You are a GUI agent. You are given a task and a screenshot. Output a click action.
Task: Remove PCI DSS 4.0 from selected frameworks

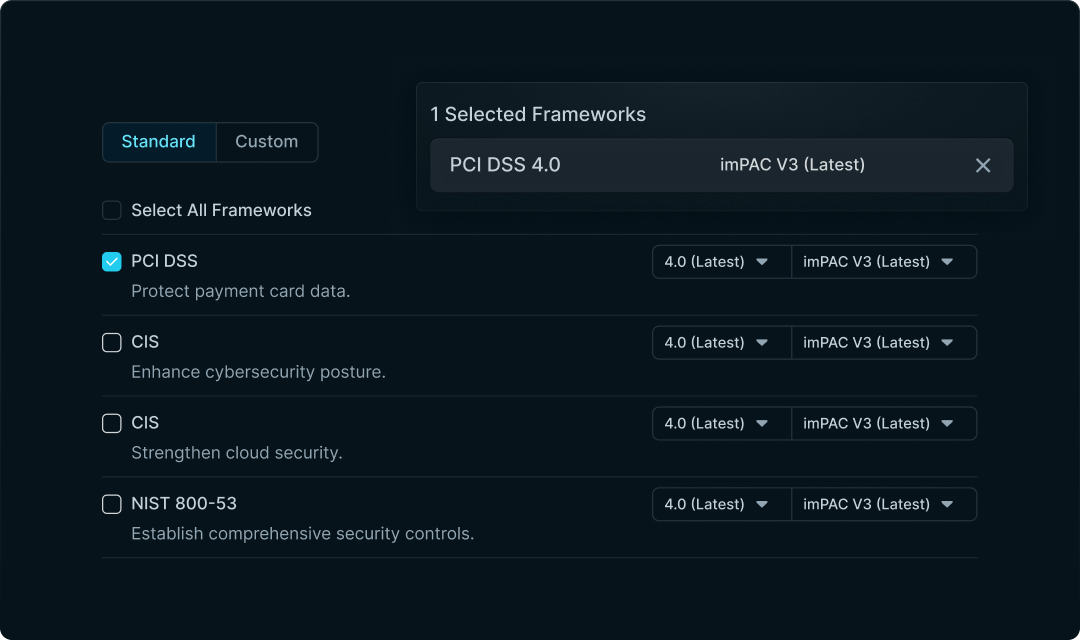[x=983, y=165]
